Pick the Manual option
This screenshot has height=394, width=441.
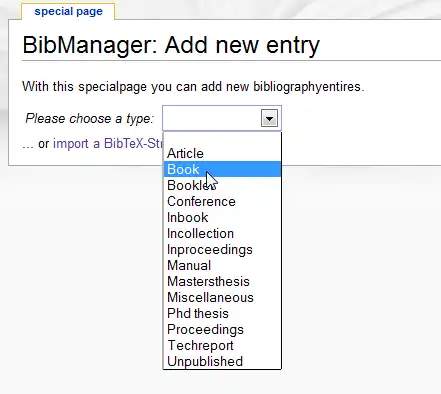pyautogui.click(x=222, y=265)
